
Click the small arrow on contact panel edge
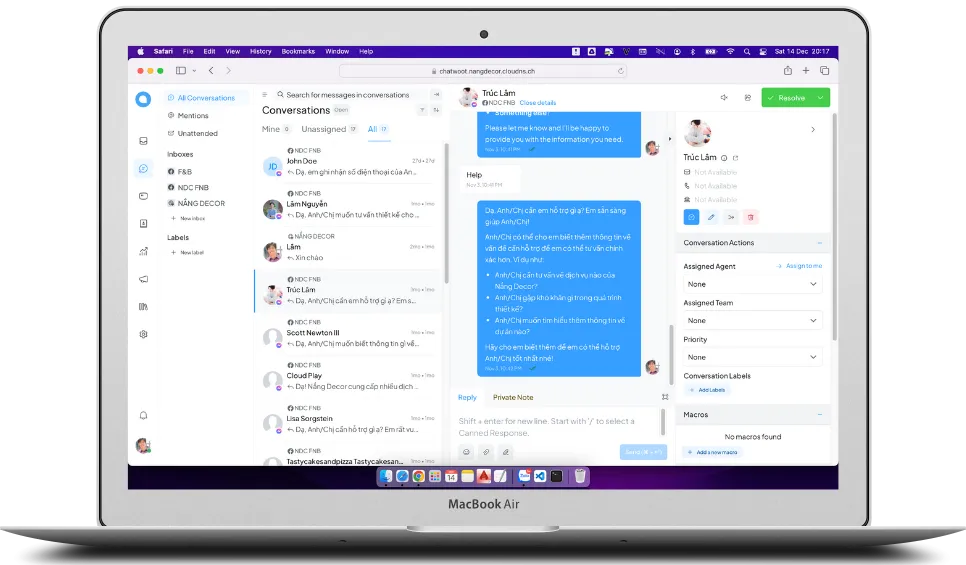670,139
